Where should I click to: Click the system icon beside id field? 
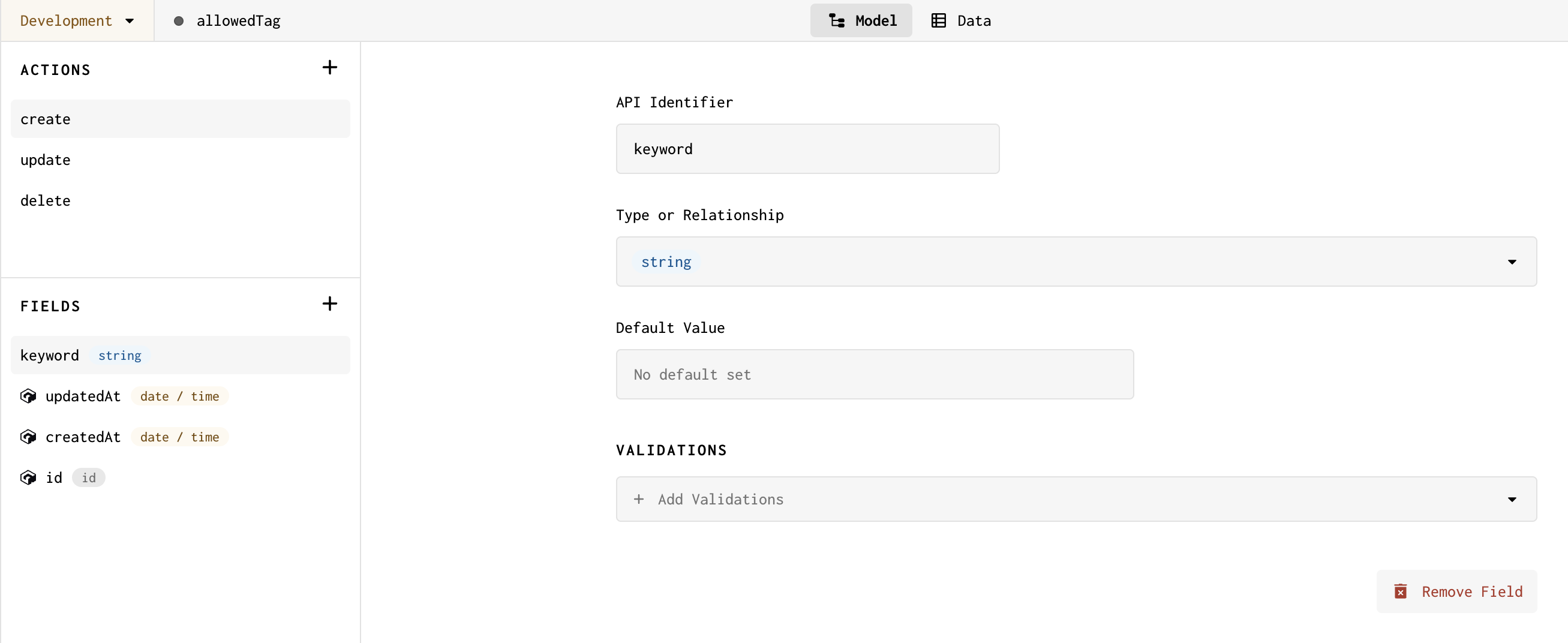pyautogui.click(x=28, y=477)
